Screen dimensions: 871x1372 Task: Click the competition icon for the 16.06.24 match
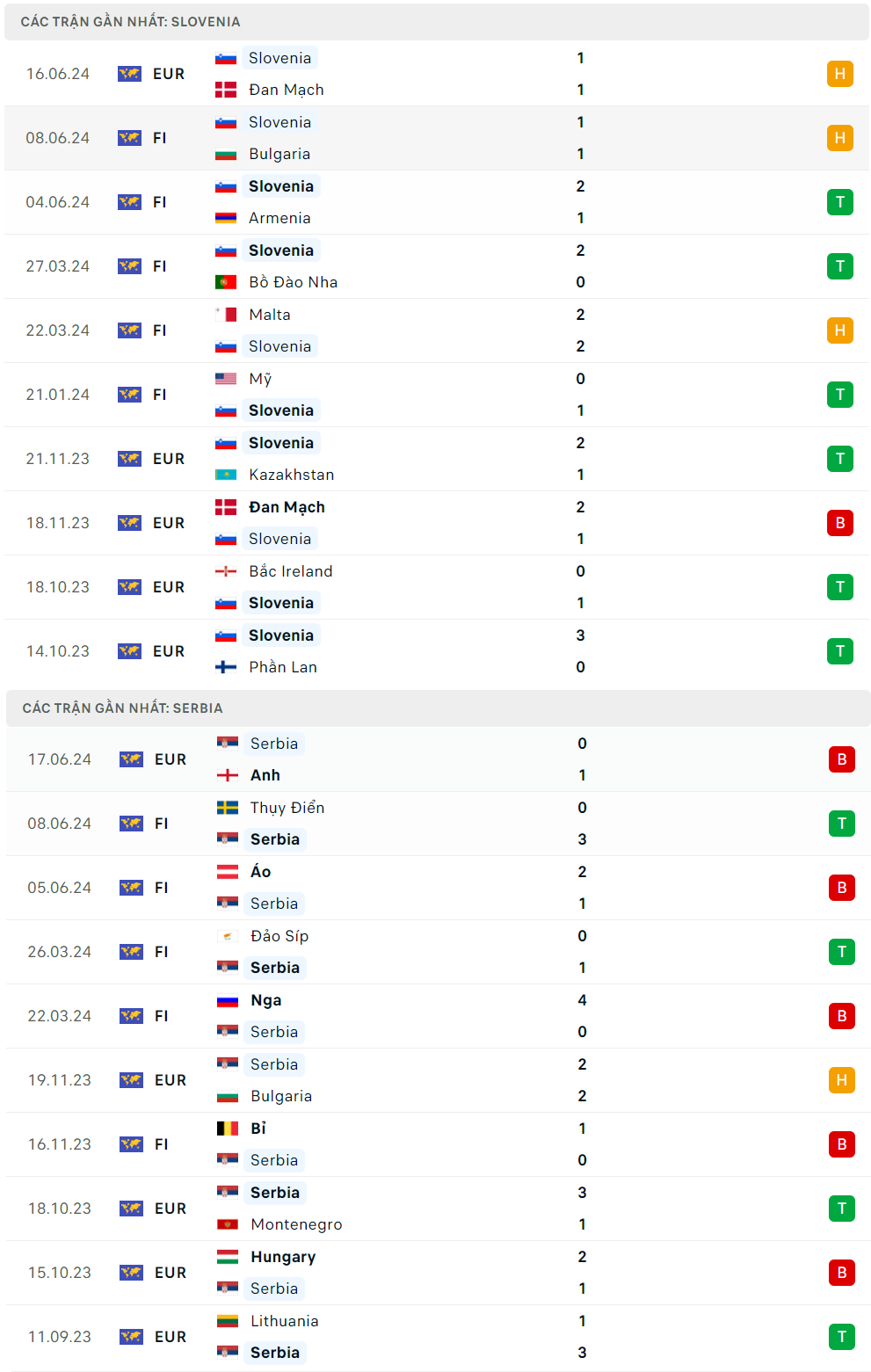pos(129,74)
